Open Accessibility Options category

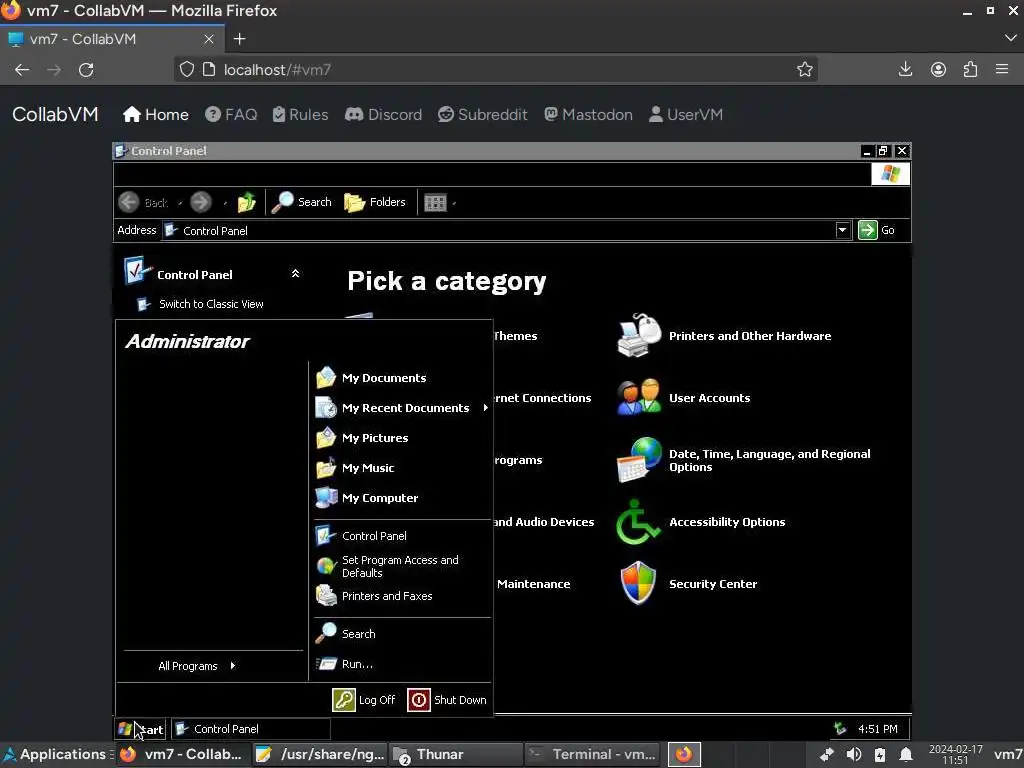coord(701,522)
